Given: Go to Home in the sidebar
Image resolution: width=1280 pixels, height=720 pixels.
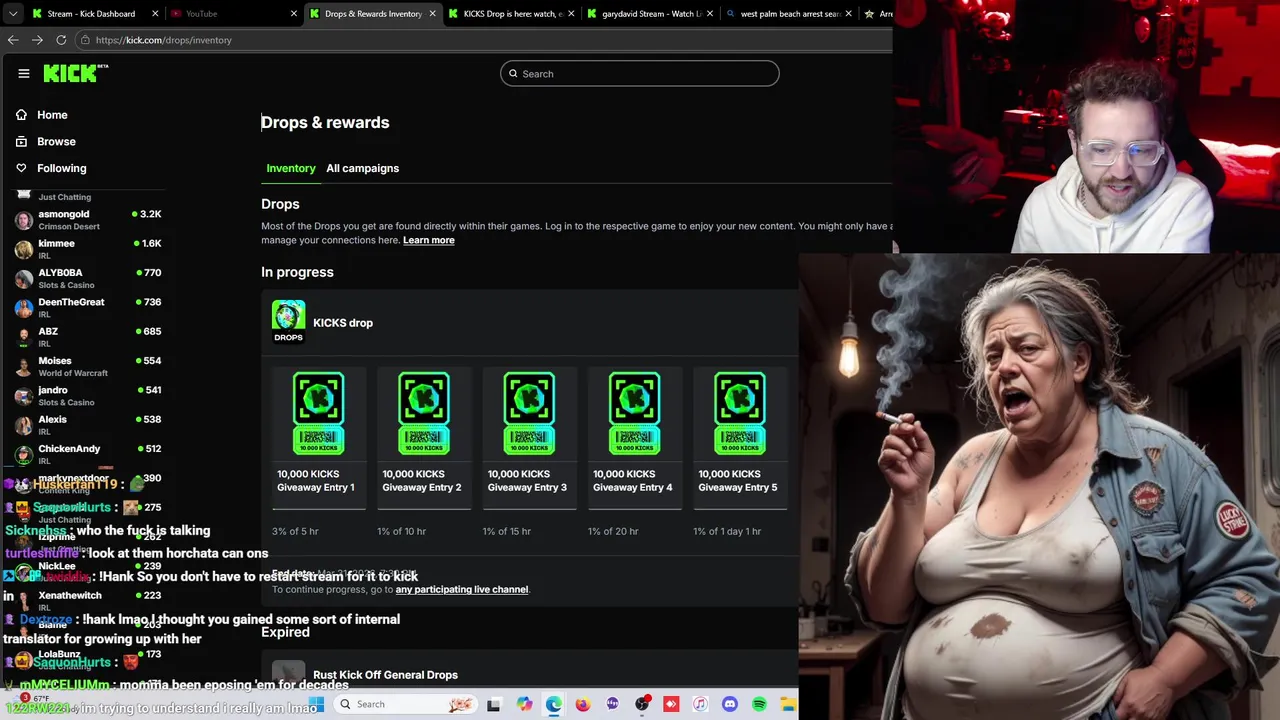Looking at the screenshot, I should (x=42, y=115).
